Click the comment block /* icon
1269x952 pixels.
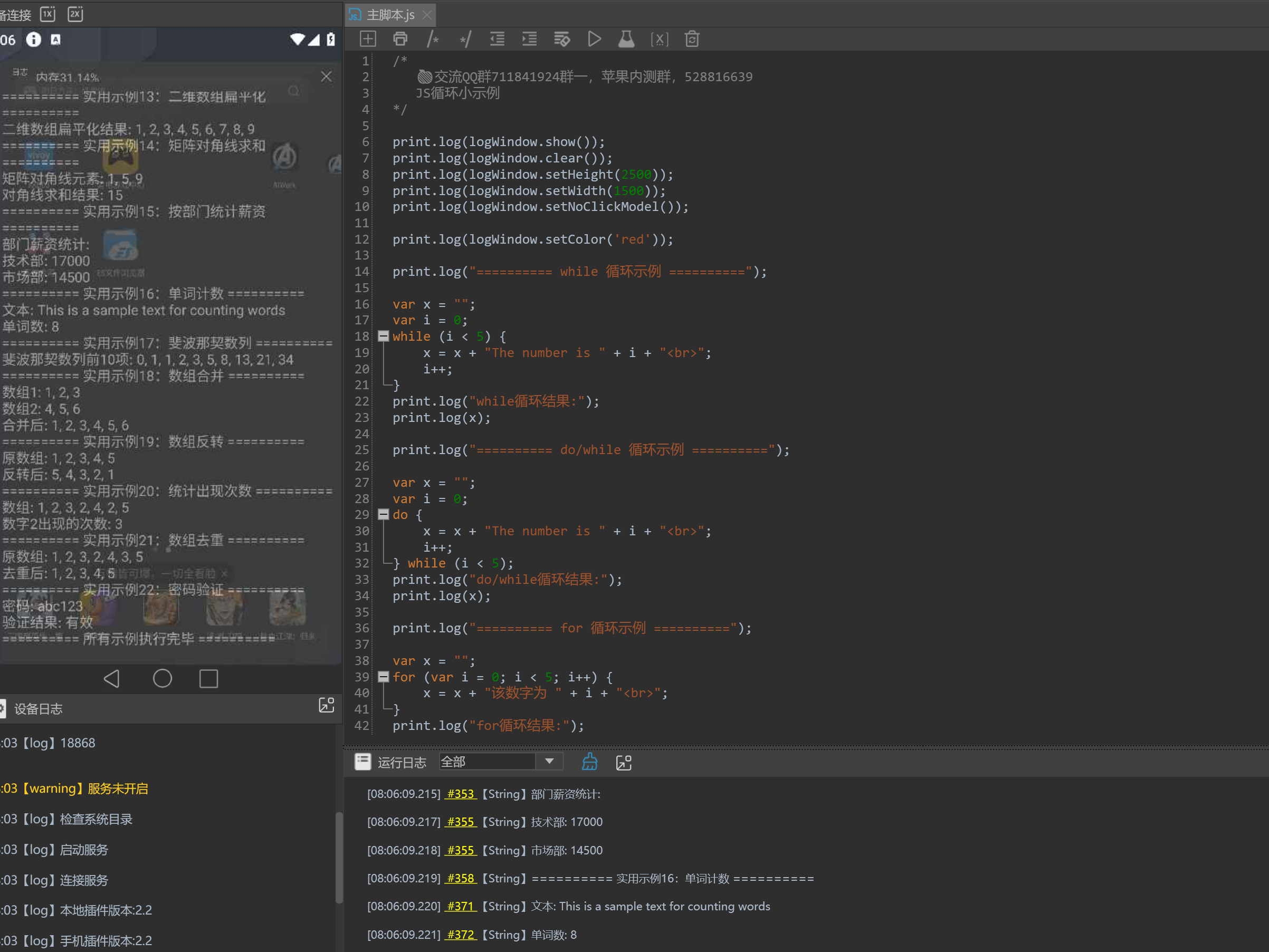pos(433,39)
